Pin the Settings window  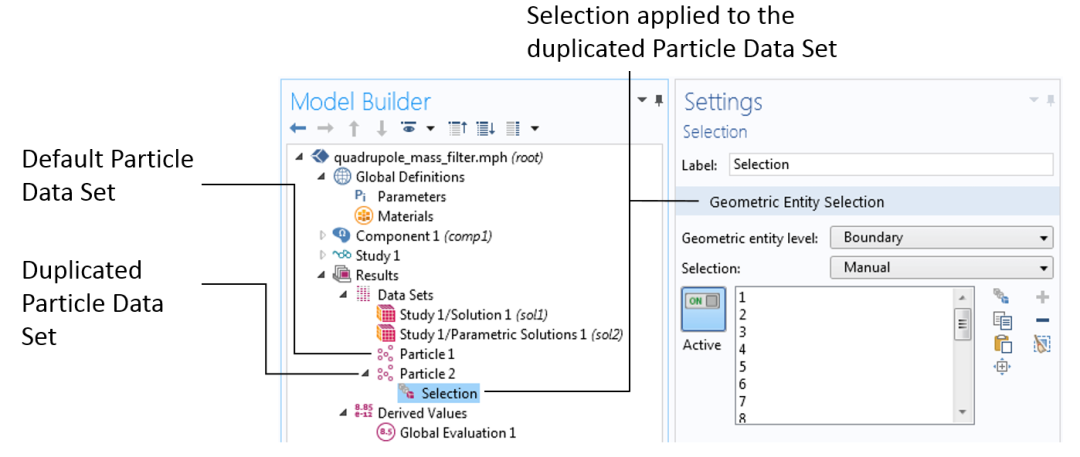[1050, 101]
